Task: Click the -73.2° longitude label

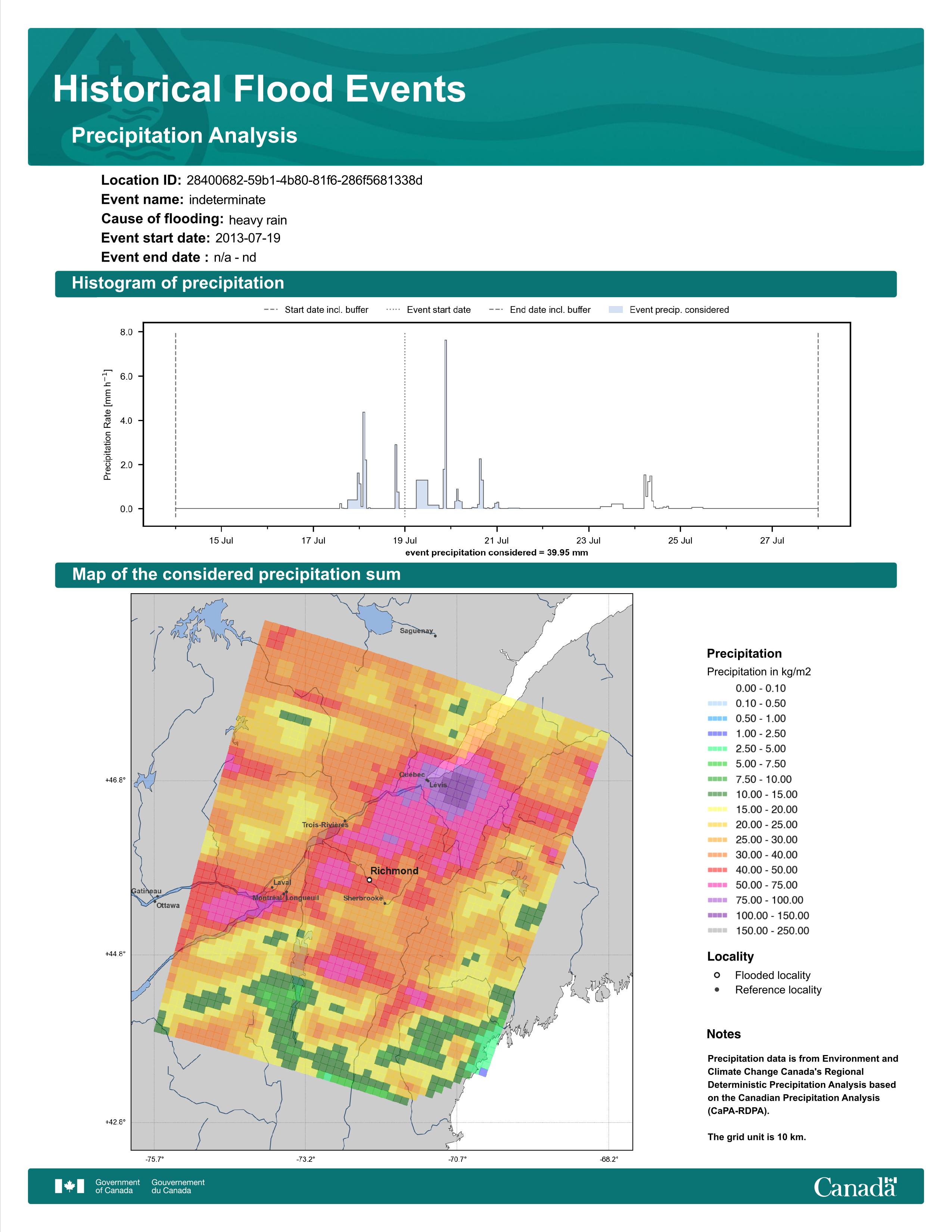Action: click(x=306, y=1159)
